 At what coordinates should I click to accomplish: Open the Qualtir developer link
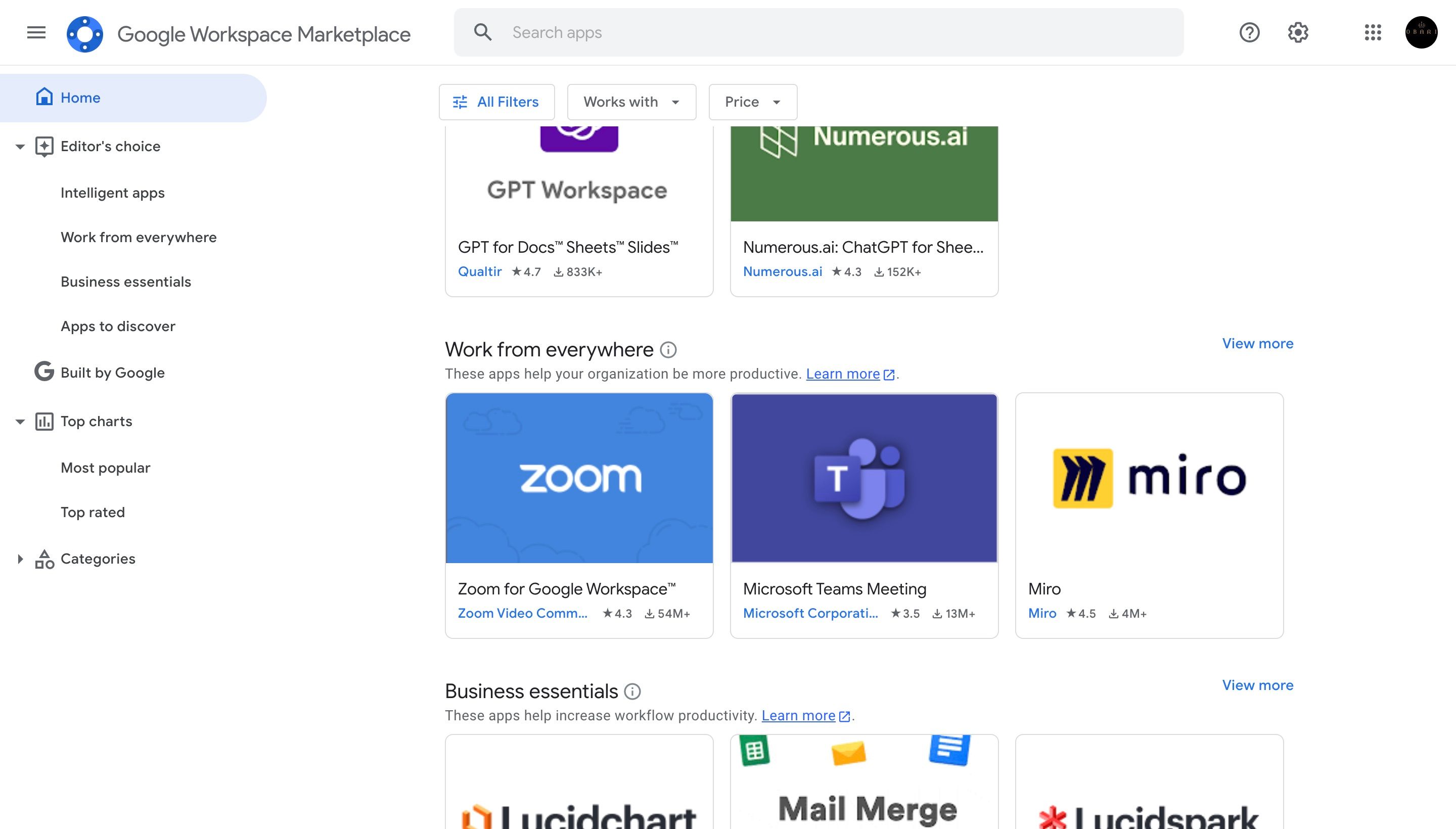pyautogui.click(x=479, y=271)
